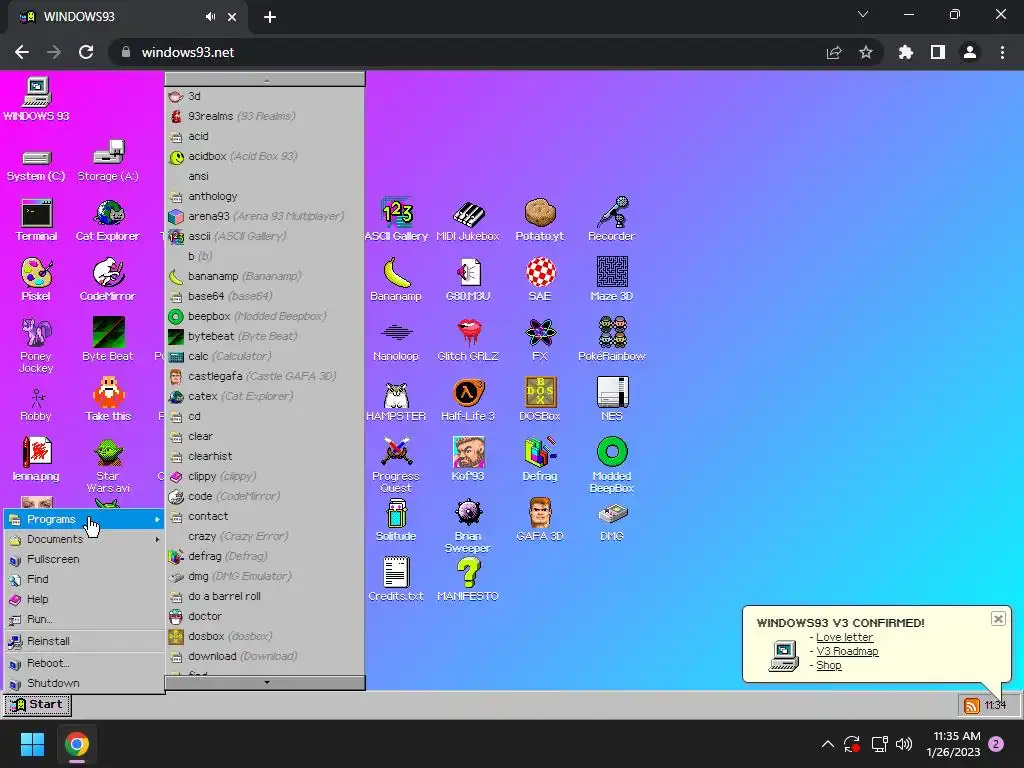Open the Byte Beat desktop icon
The height and width of the screenshot is (768, 1024).
click(x=108, y=340)
